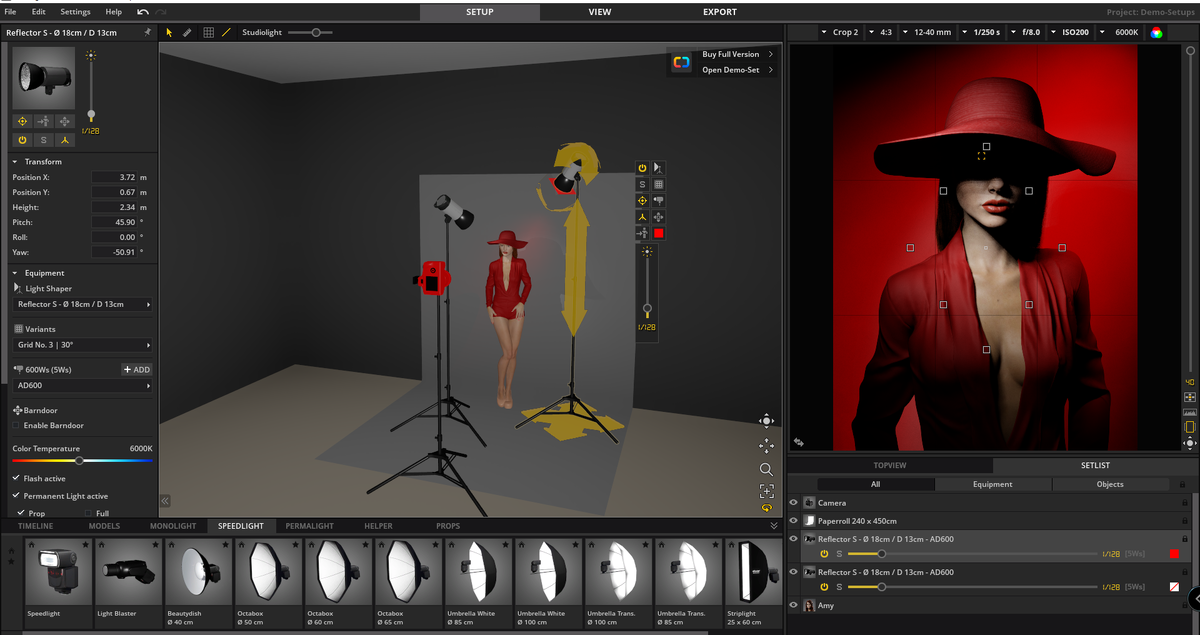Toggle Permanent Light active checkbox

tap(16, 495)
